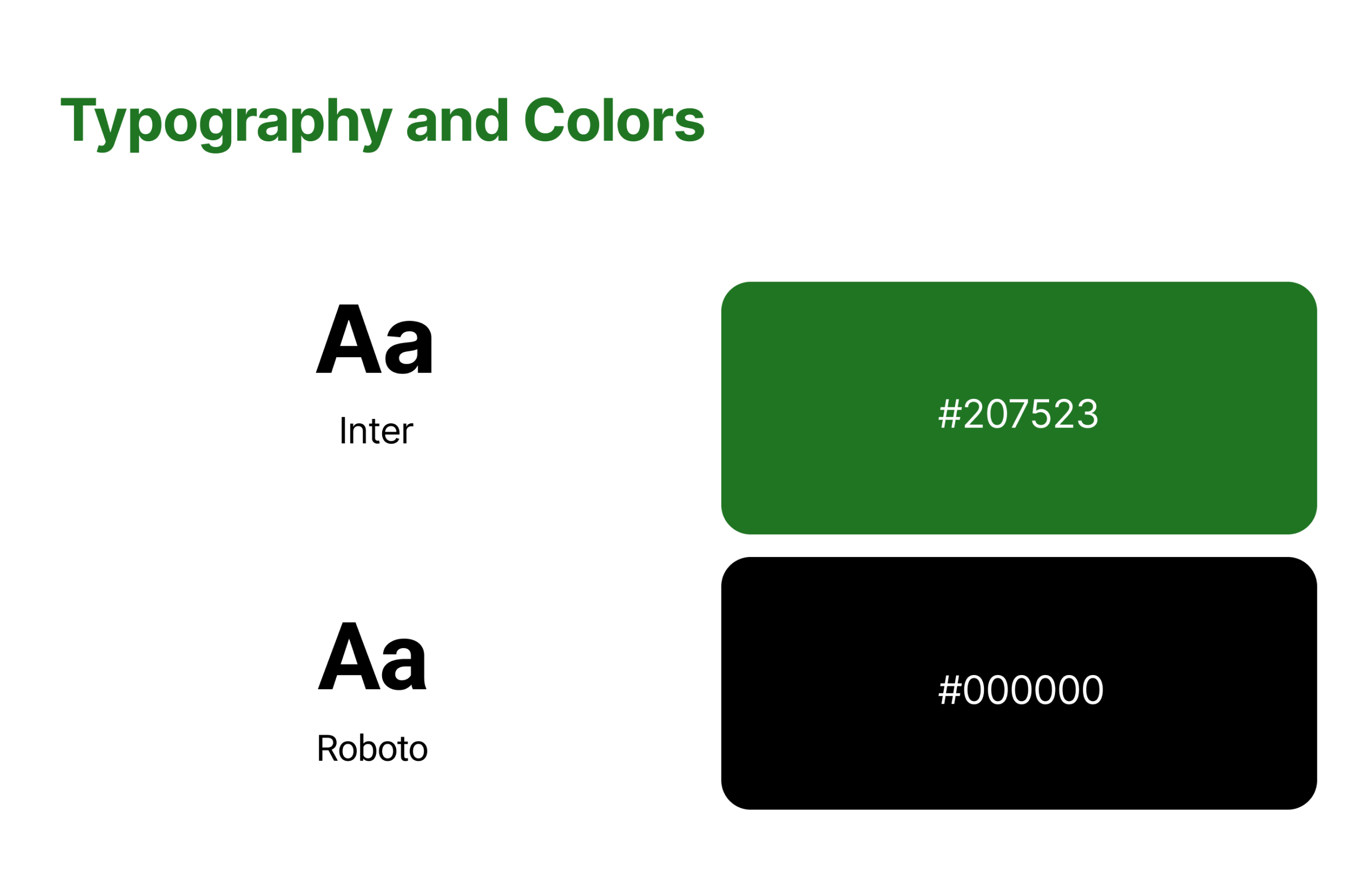Select the Roboto "Aa" font sample
The height and width of the screenshot is (875, 1372).
(372, 656)
